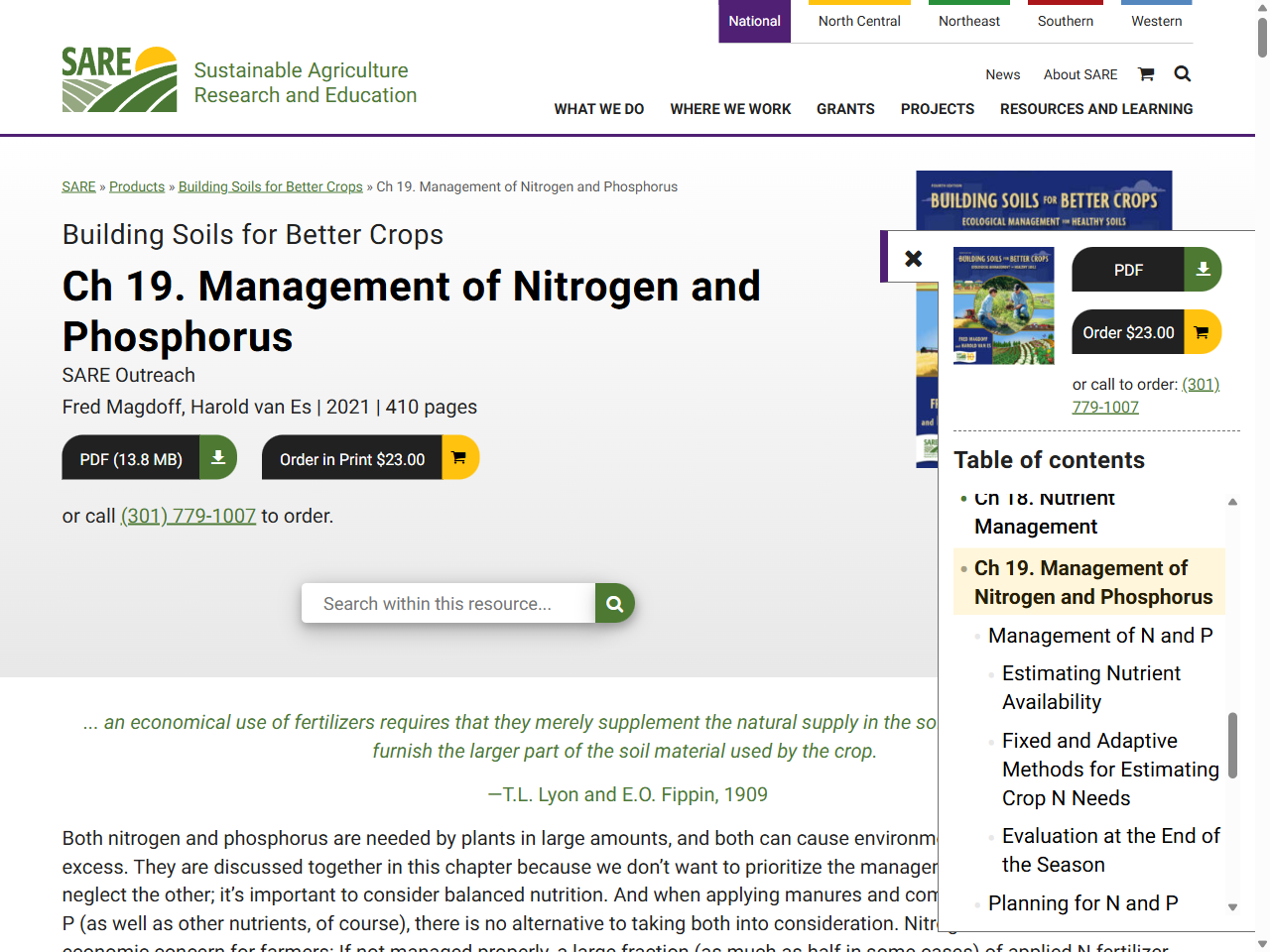Select Ch 18. Nutrient Management in contents
This screenshot has height=952, width=1270.
click(1044, 512)
